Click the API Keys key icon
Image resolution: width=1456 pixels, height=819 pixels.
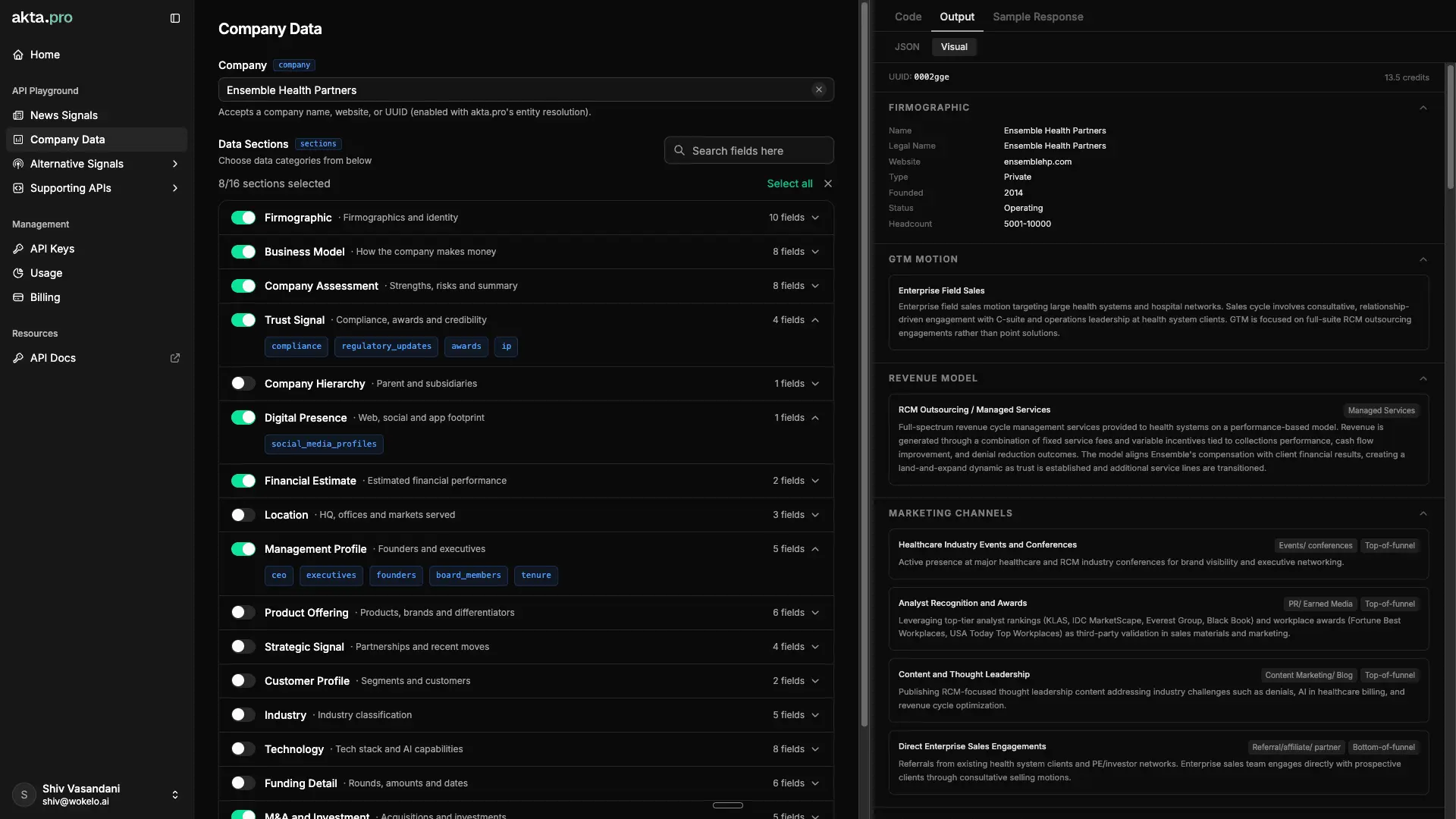click(18, 249)
